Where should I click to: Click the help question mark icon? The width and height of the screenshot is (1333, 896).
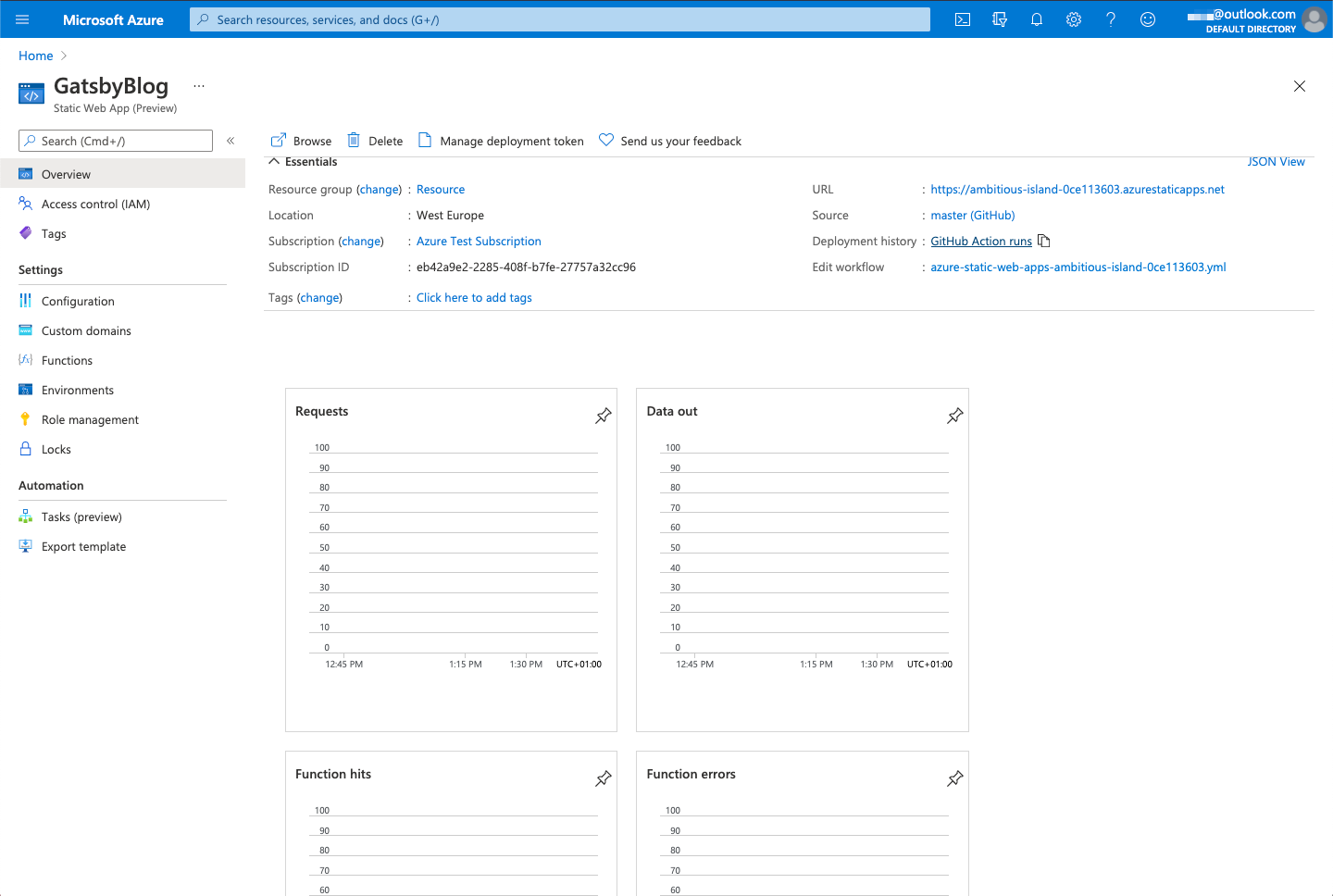1111,19
